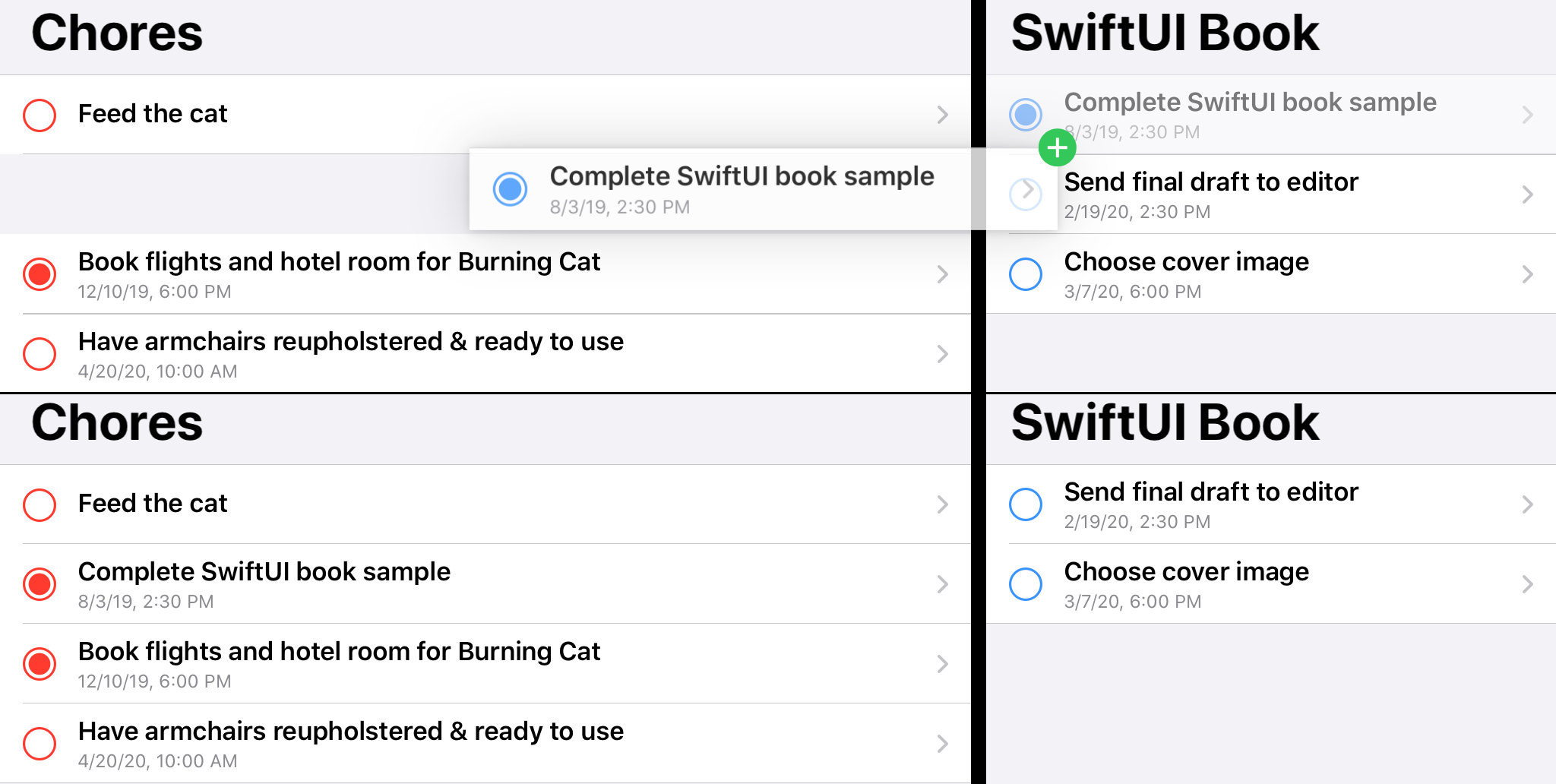Select Choose cover image title in two-item SwiftUI list
This screenshot has height=784, width=1556.
[1186, 572]
